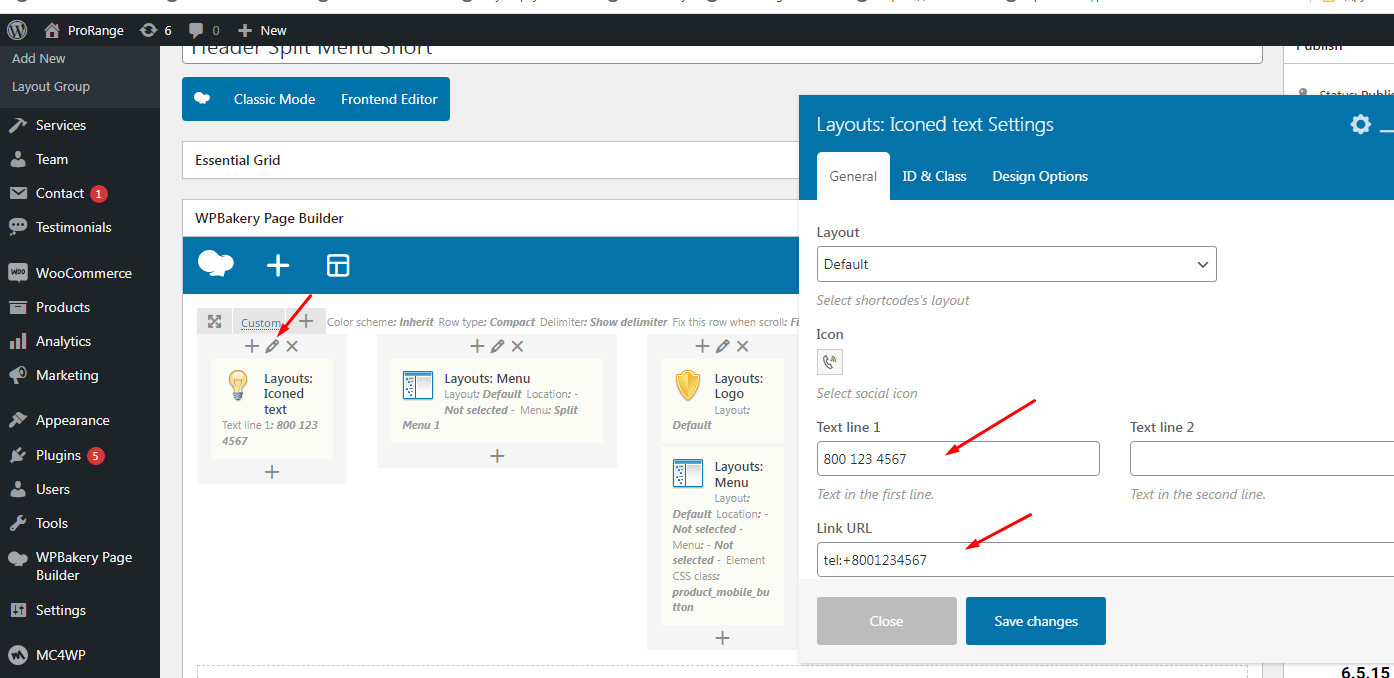Switch to the ID & Class tab
Viewport: 1394px width, 678px height.
click(x=934, y=176)
